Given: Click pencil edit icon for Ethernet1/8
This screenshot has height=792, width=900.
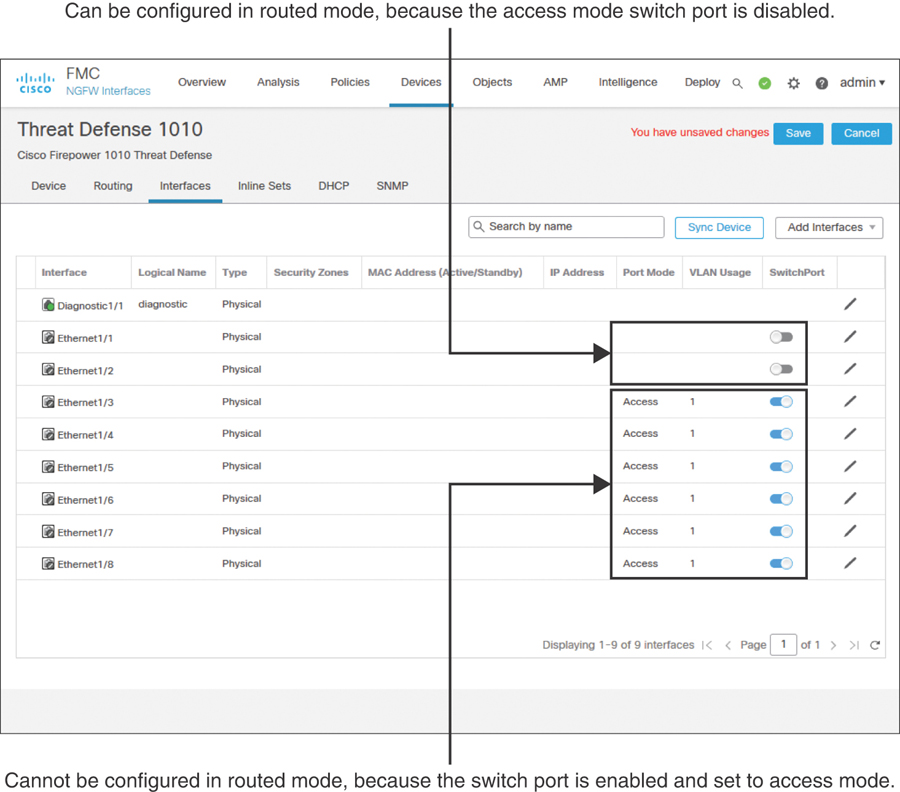Looking at the screenshot, I should 850,563.
